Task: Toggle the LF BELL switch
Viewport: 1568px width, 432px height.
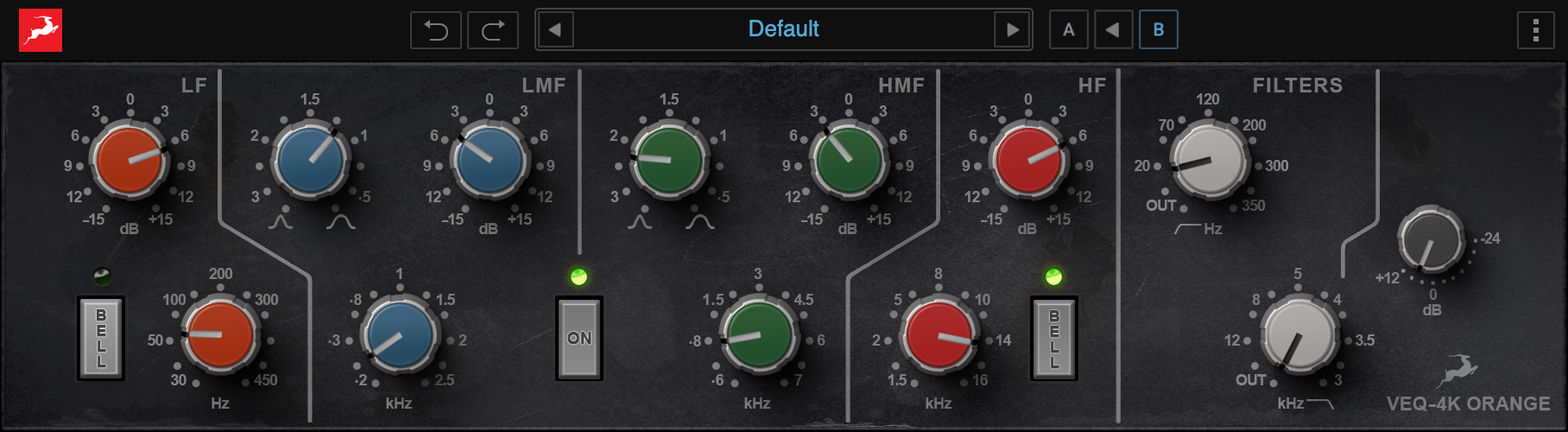Action: [101, 338]
